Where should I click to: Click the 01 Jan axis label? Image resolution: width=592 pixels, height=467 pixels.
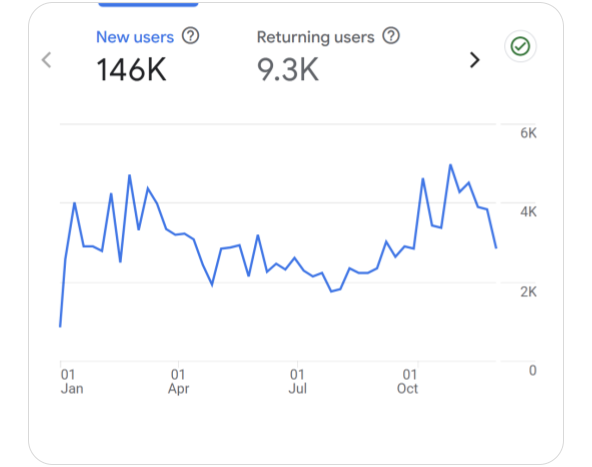coord(72,381)
